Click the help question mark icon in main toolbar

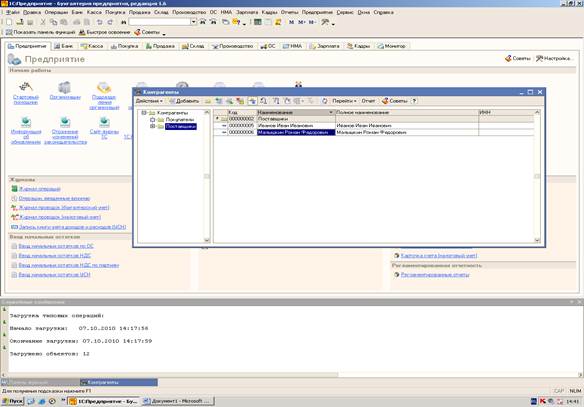[x=236, y=22]
